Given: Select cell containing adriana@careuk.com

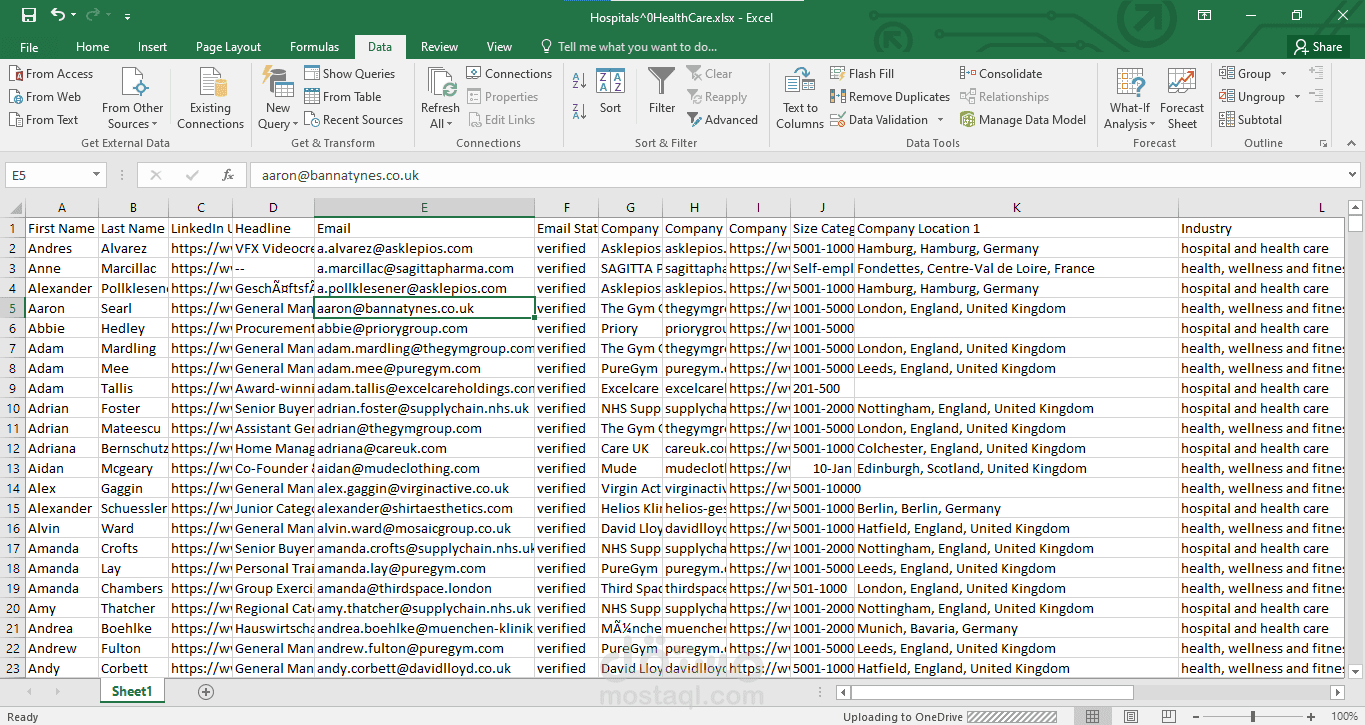Looking at the screenshot, I should tap(424, 448).
